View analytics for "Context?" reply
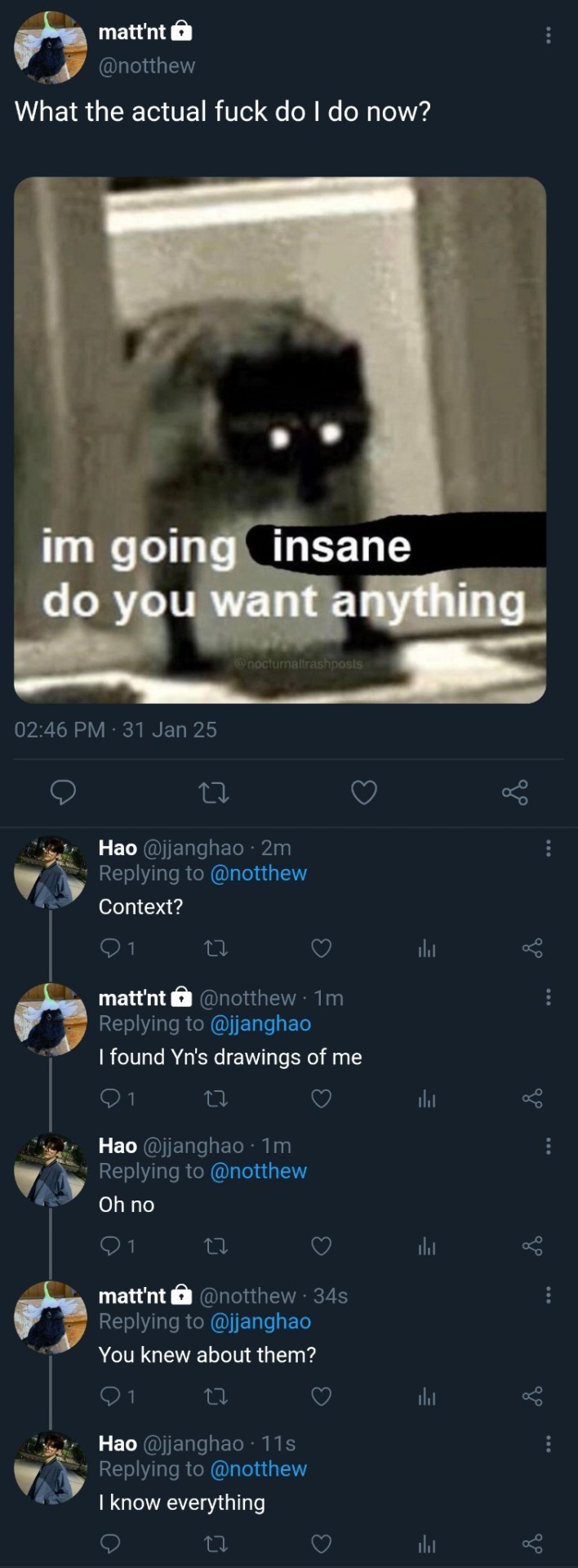Screen dimensions: 578x1568 pos(426,948)
